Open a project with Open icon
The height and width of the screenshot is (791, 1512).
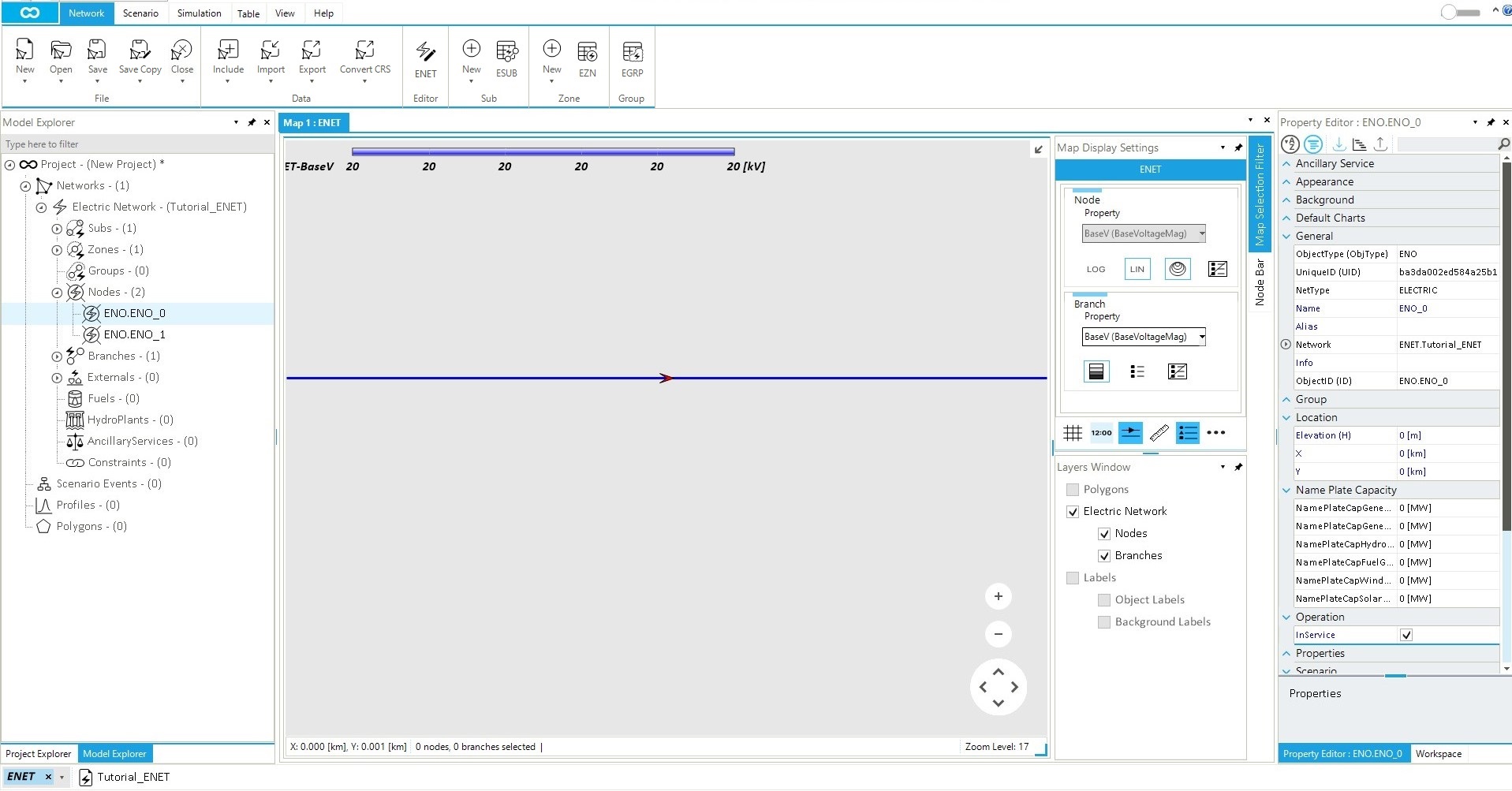pyautogui.click(x=61, y=50)
